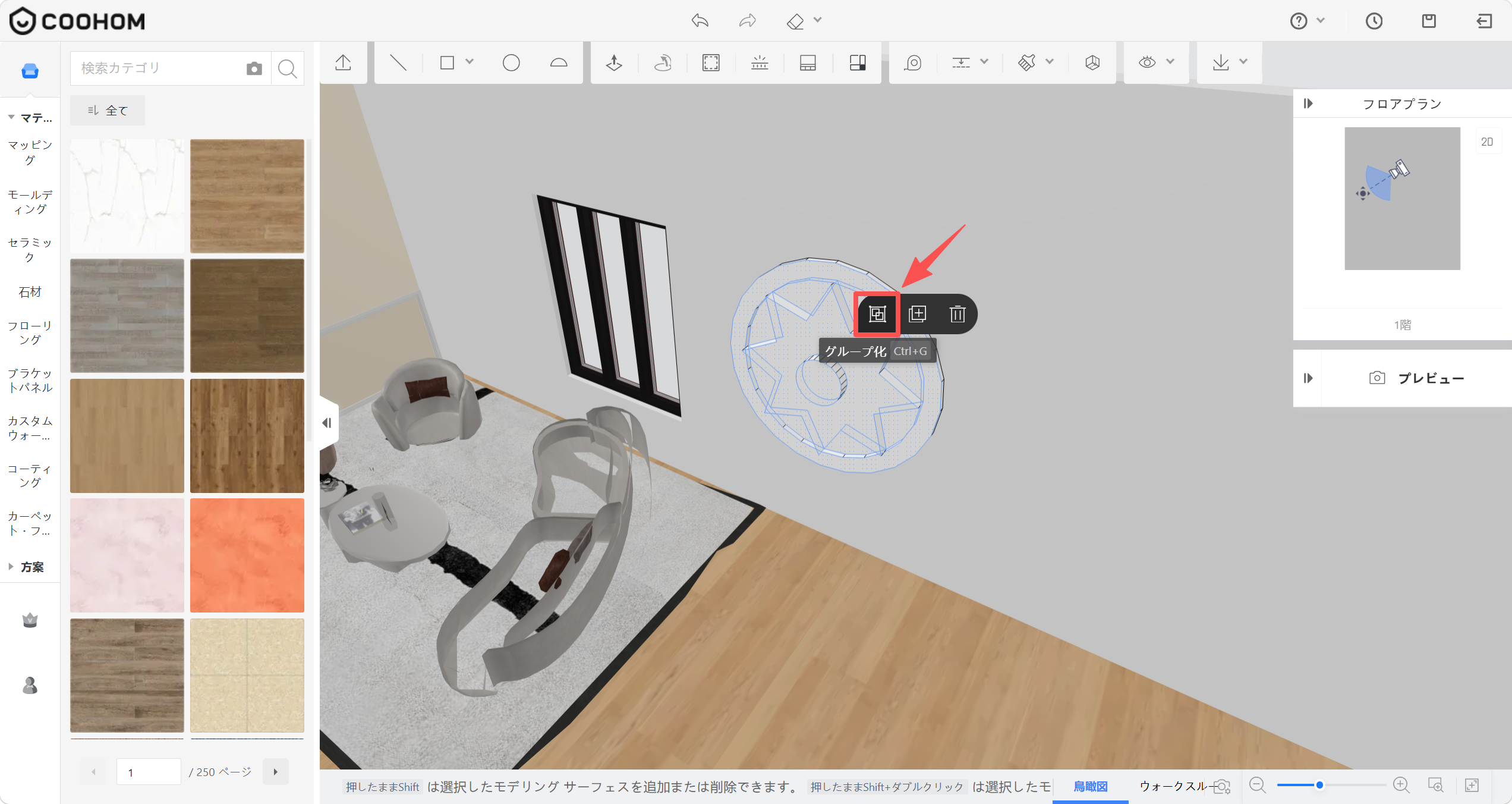Select the マッピング category
Image resolution: width=1512 pixels, height=804 pixels.
(30, 152)
